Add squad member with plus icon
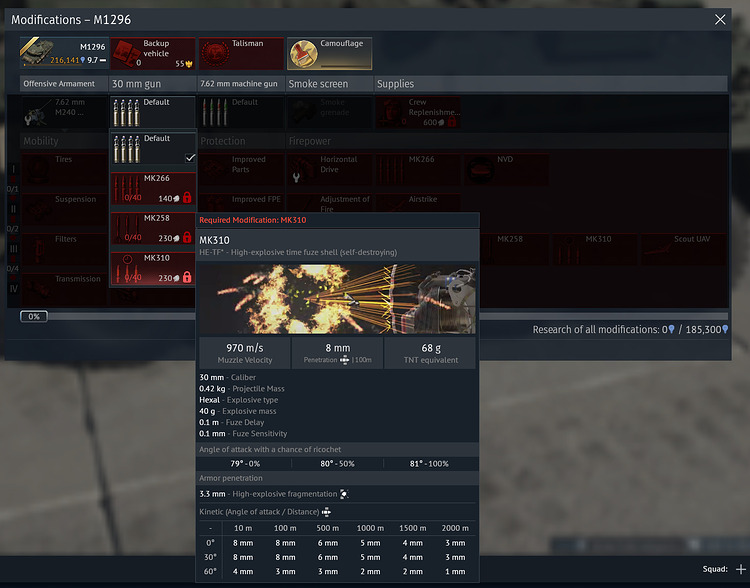This screenshot has height=588, width=750. [x=740, y=569]
